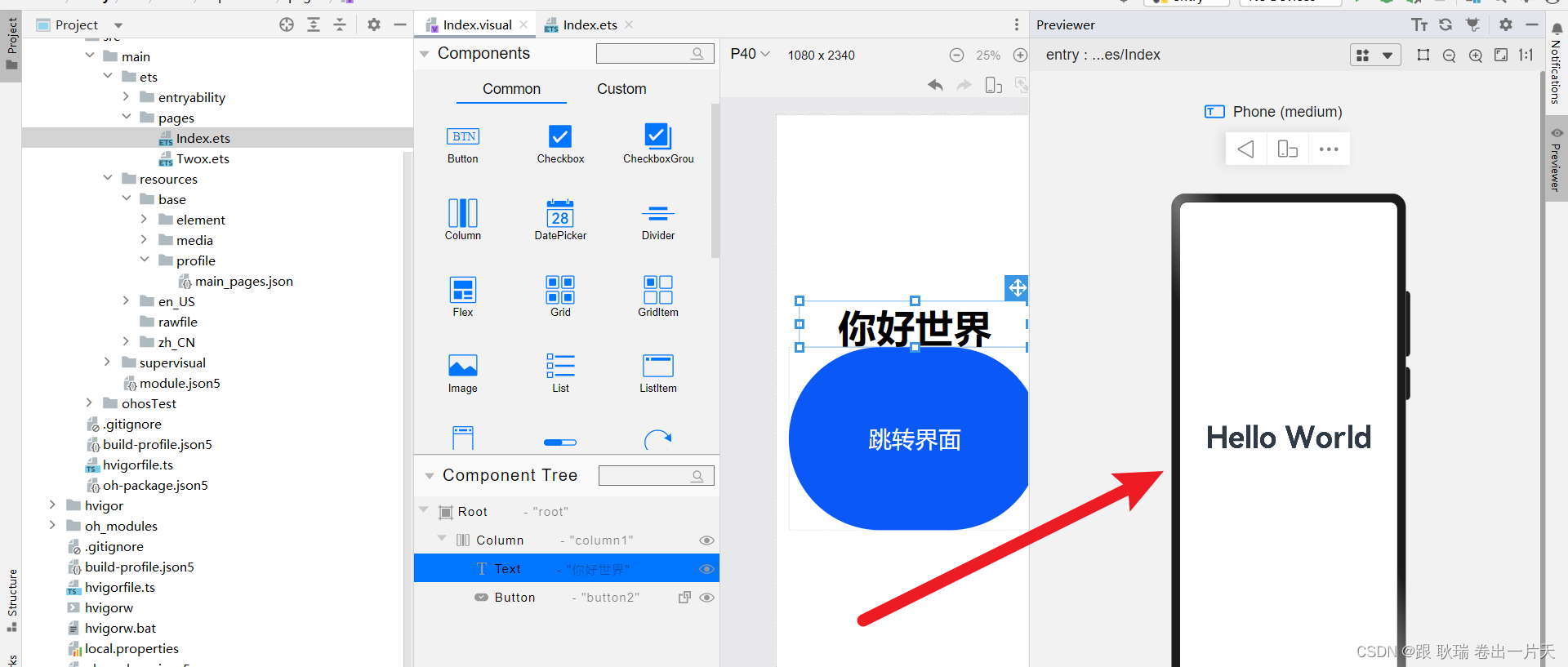Viewport: 1568px width, 667px height.
Task: Collapse the ets folder
Action: (108, 76)
